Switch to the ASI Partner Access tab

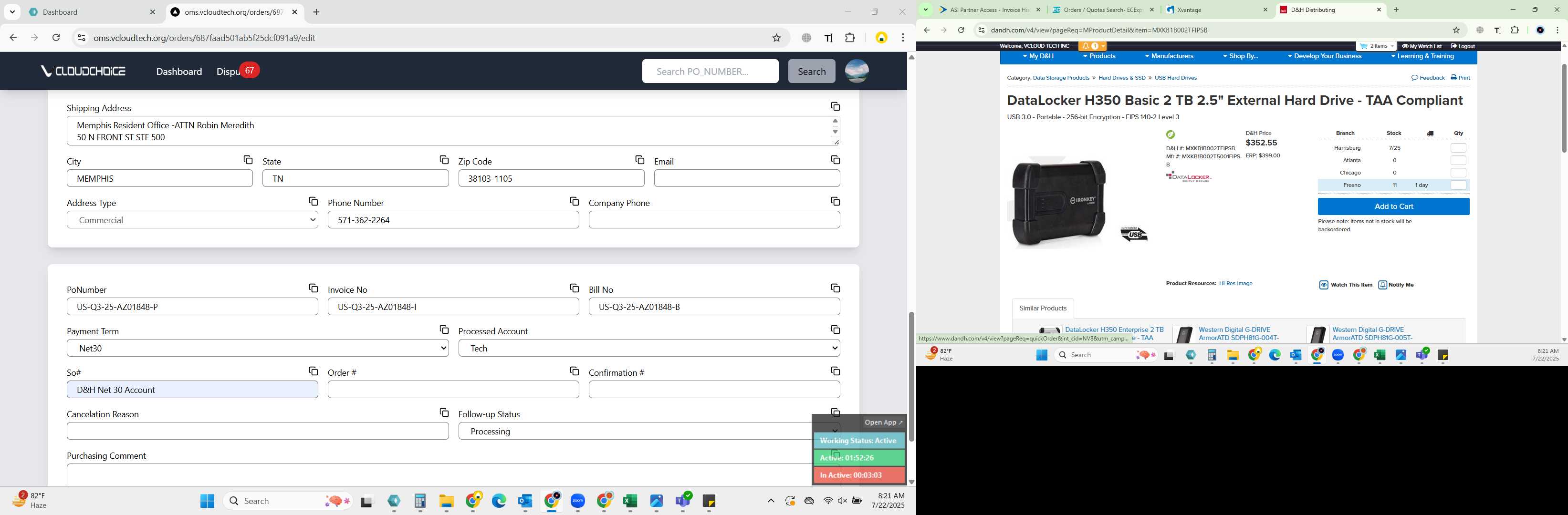coord(990,10)
